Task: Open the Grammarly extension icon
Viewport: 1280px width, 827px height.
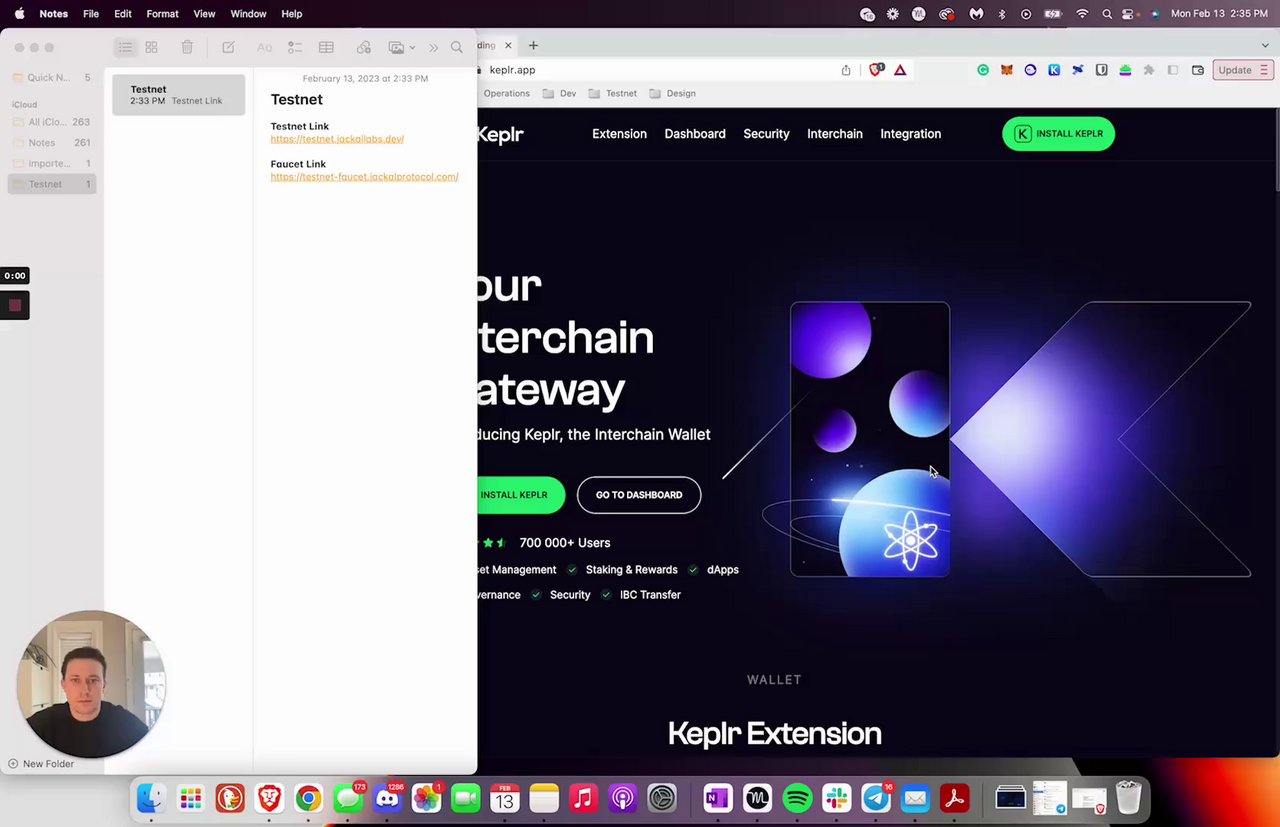Action: pos(983,70)
